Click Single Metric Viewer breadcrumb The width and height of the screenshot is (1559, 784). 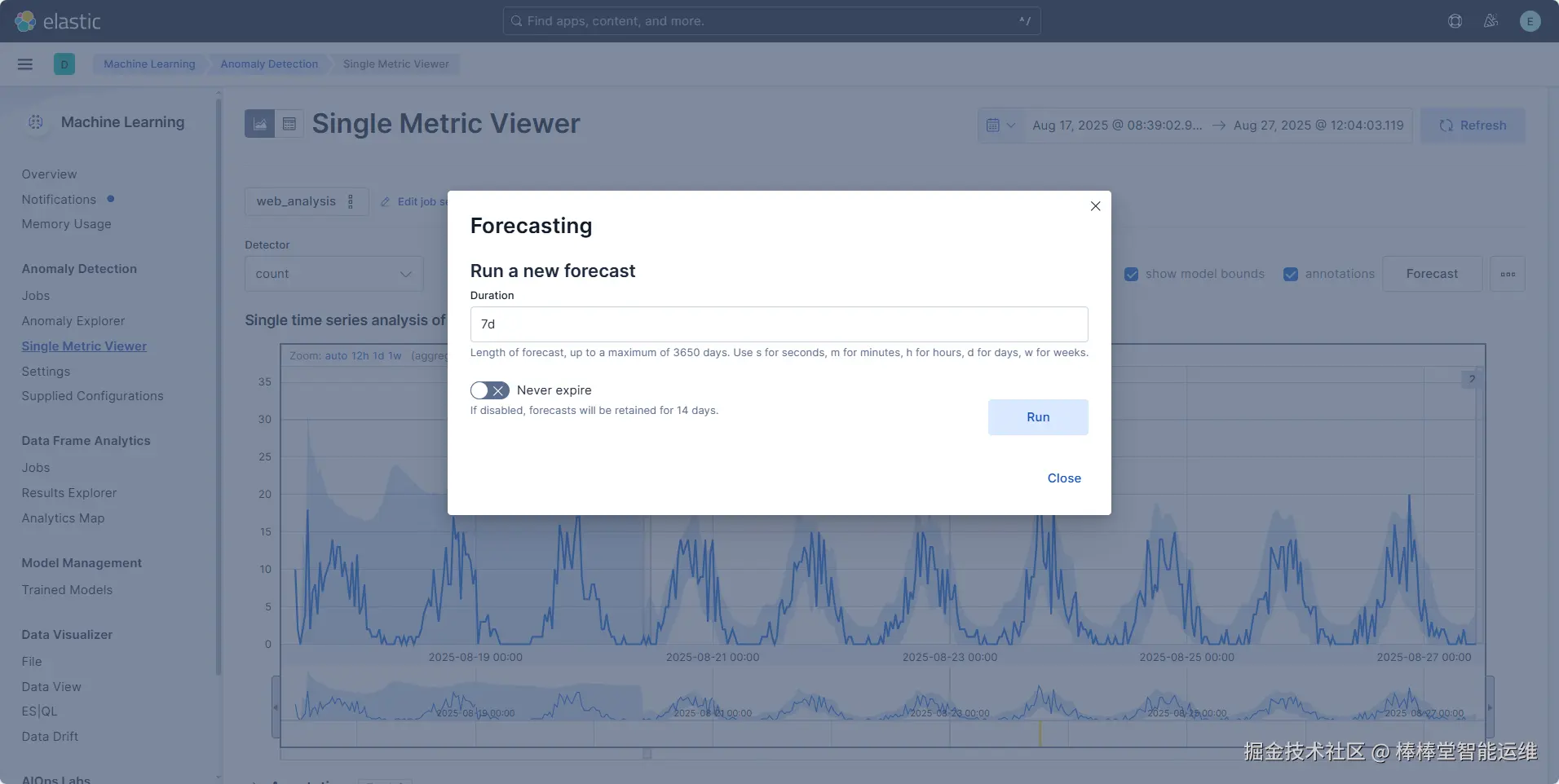[395, 64]
